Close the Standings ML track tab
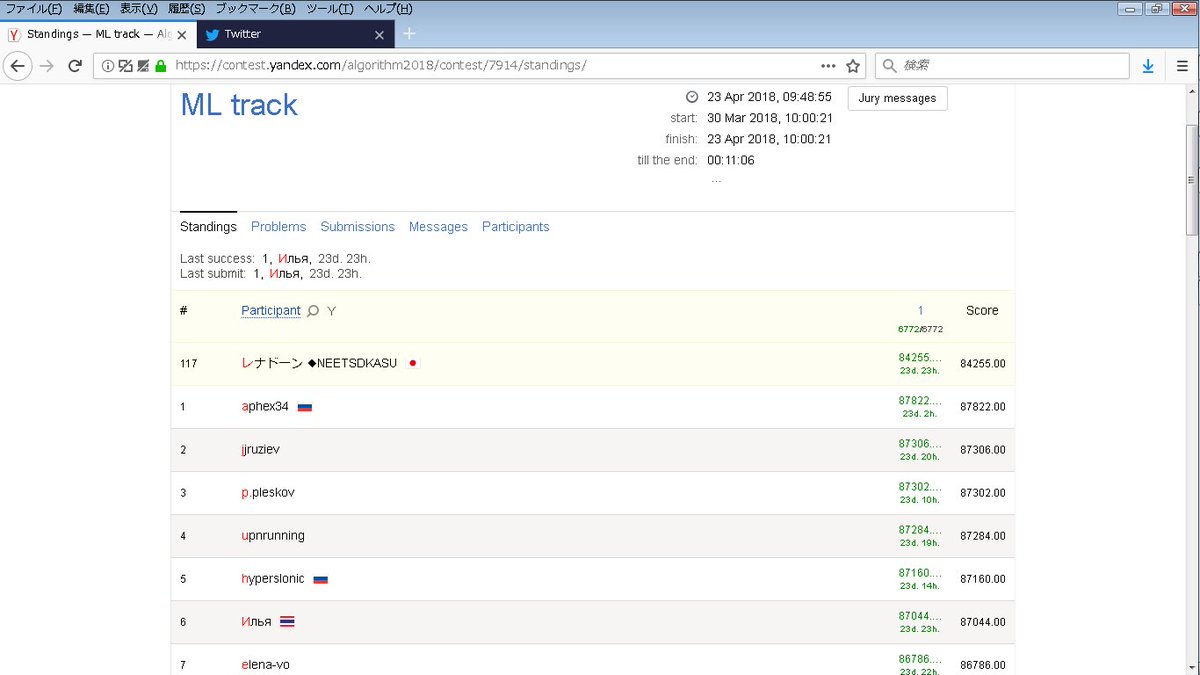The width and height of the screenshot is (1200, 675). tap(184, 34)
